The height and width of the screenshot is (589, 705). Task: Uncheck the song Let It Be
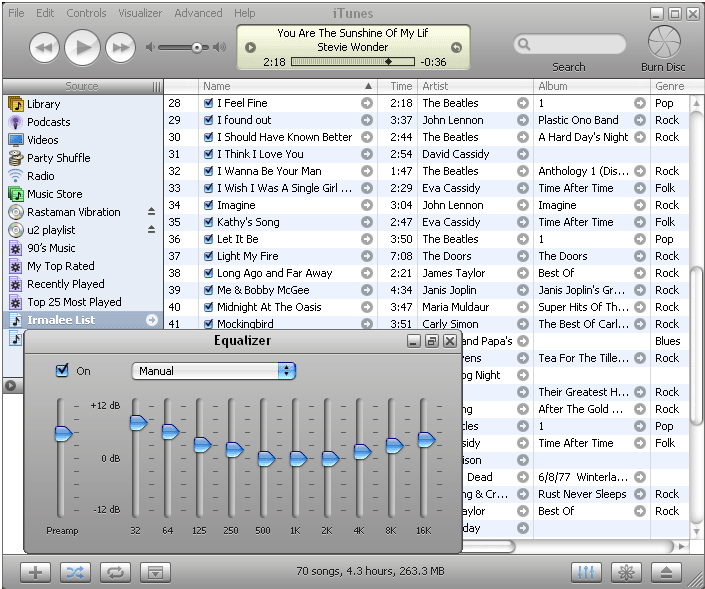208,239
